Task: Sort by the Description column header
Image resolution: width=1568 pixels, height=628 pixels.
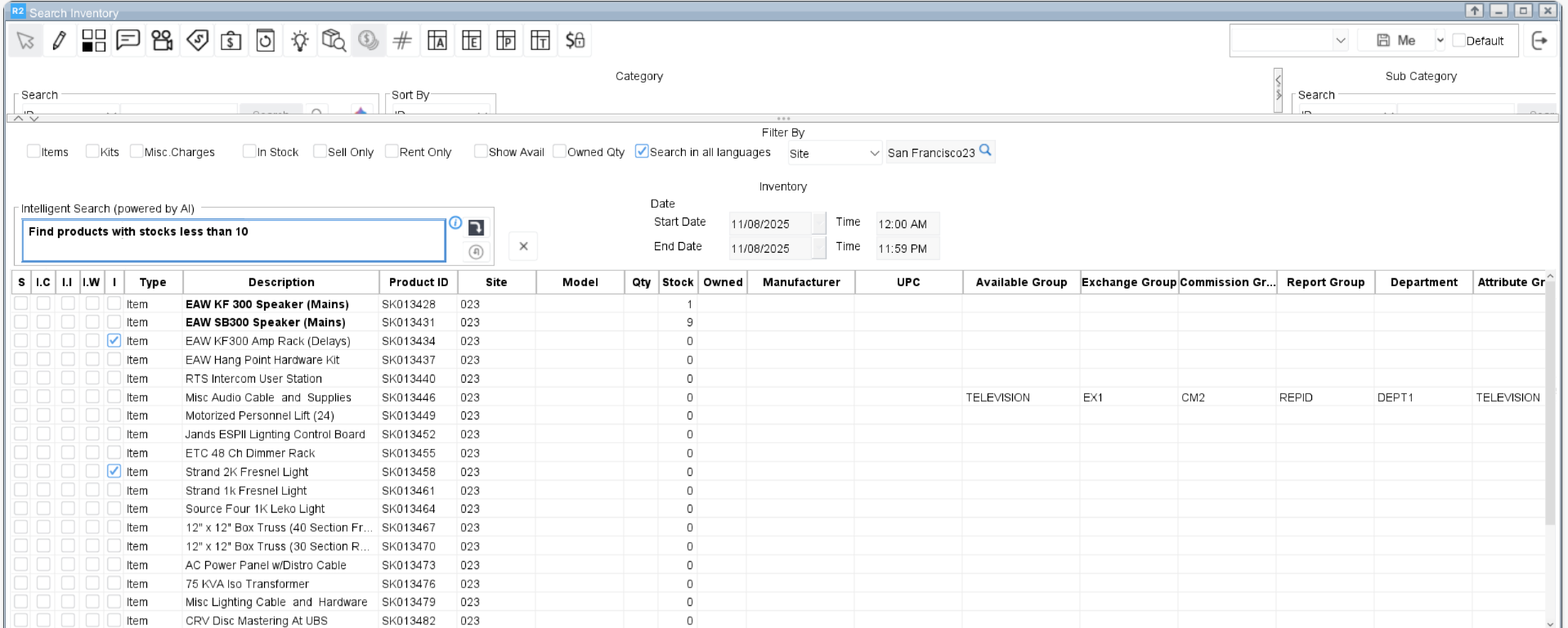Action: [x=280, y=282]
